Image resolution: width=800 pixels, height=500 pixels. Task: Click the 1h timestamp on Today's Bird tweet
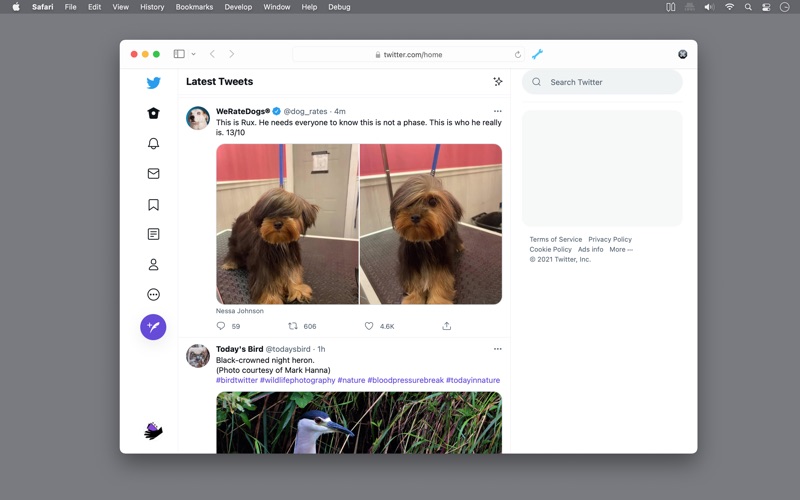(321, 349)
